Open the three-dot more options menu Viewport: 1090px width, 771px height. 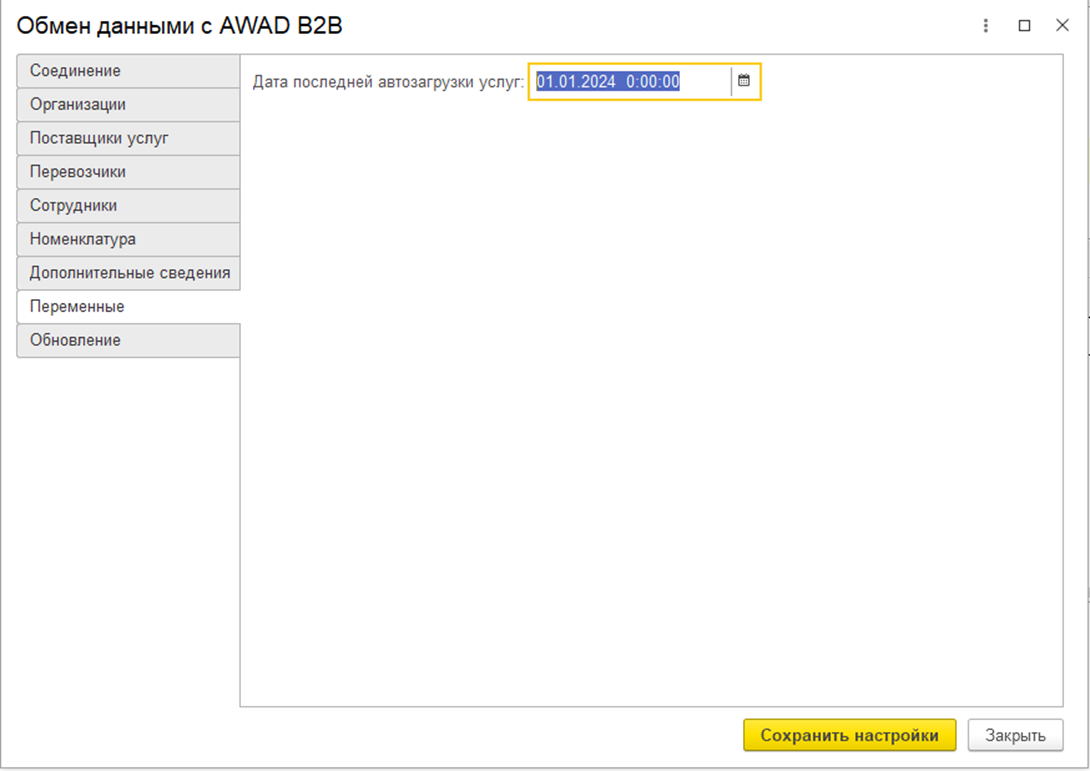[986, 26]
